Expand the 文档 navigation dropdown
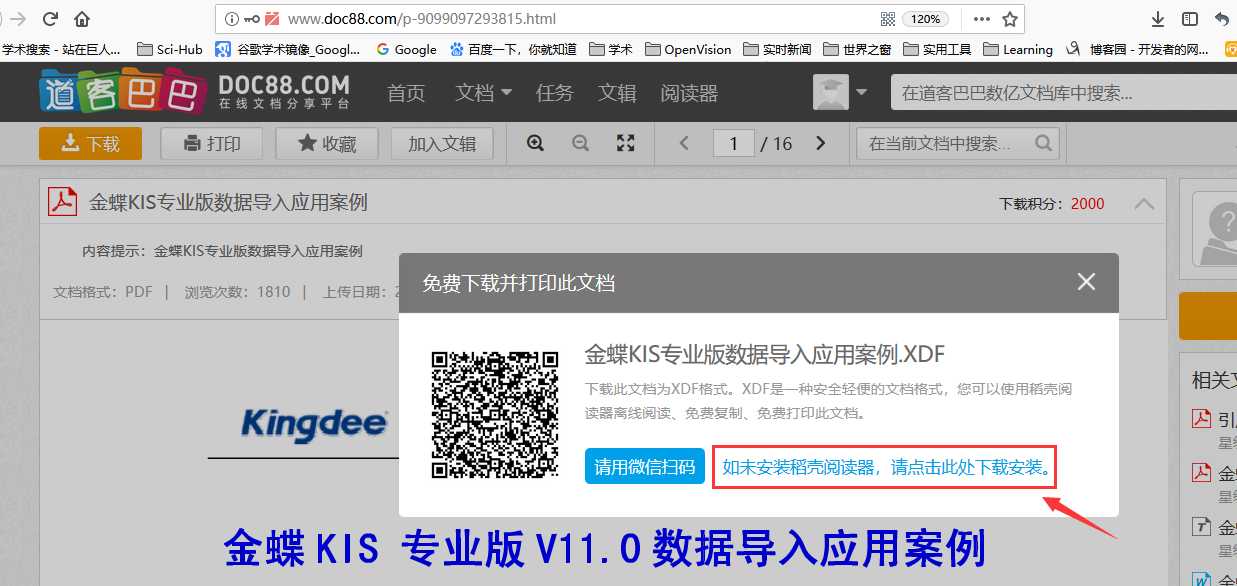Image resolution: width=1237 pixels, height=586 pixels. pyautogui.click(x=484, y=93)
